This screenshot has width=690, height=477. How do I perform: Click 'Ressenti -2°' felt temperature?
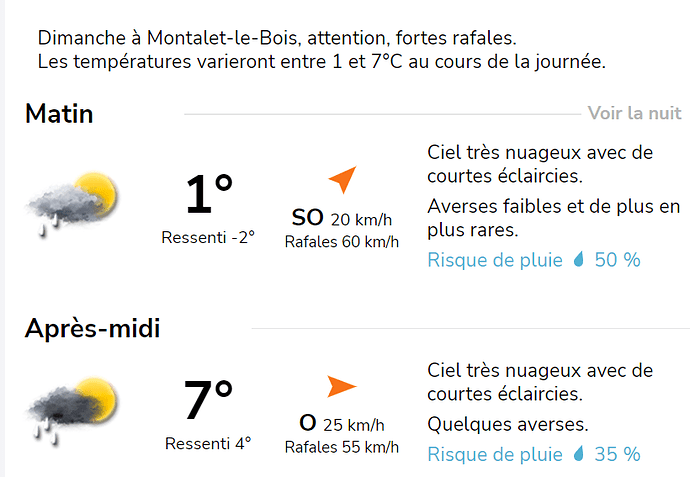pyautogui.click(x=208, y=238)
